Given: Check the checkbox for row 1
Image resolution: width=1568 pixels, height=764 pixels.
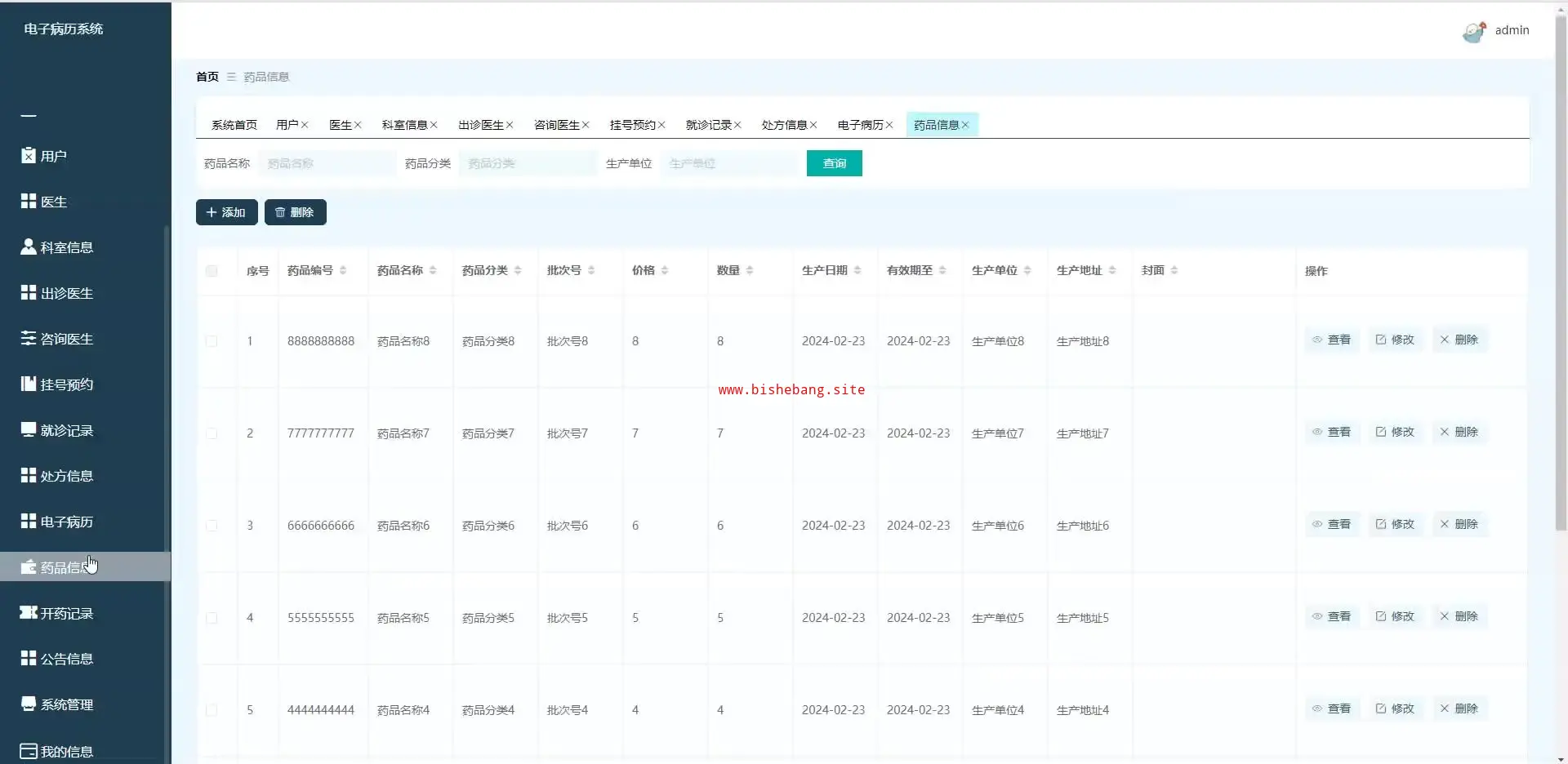Looking at the screenshot, I should click(x=212, y=341).
